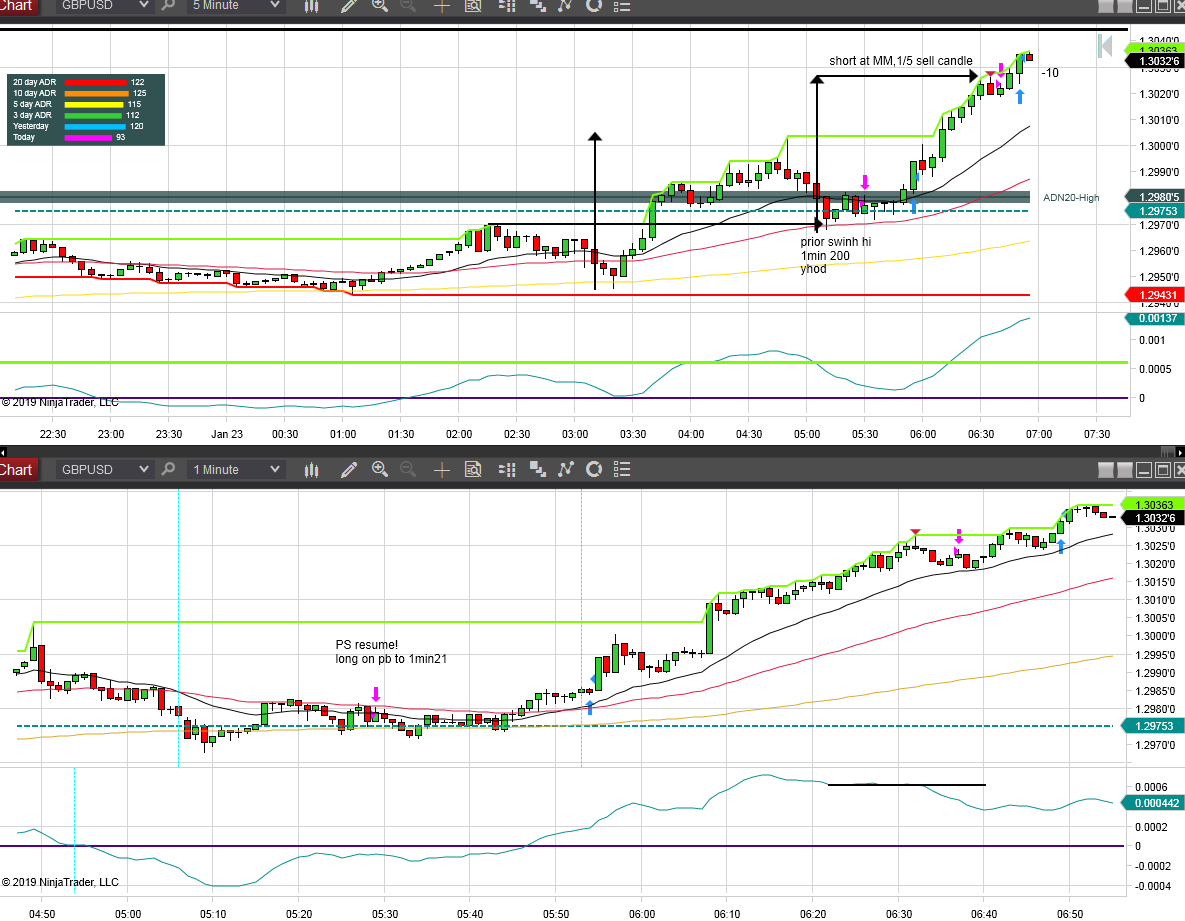Click 1.29753 marker on 5 Minute axis

1155,212
